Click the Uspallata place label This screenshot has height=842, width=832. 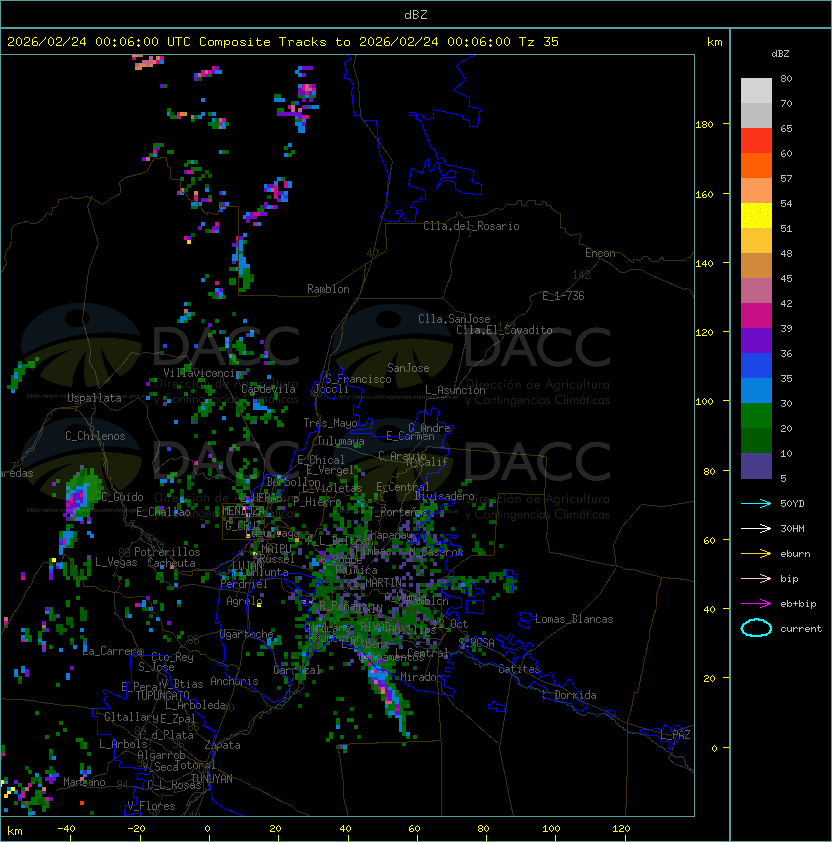[x=94, y=398]
